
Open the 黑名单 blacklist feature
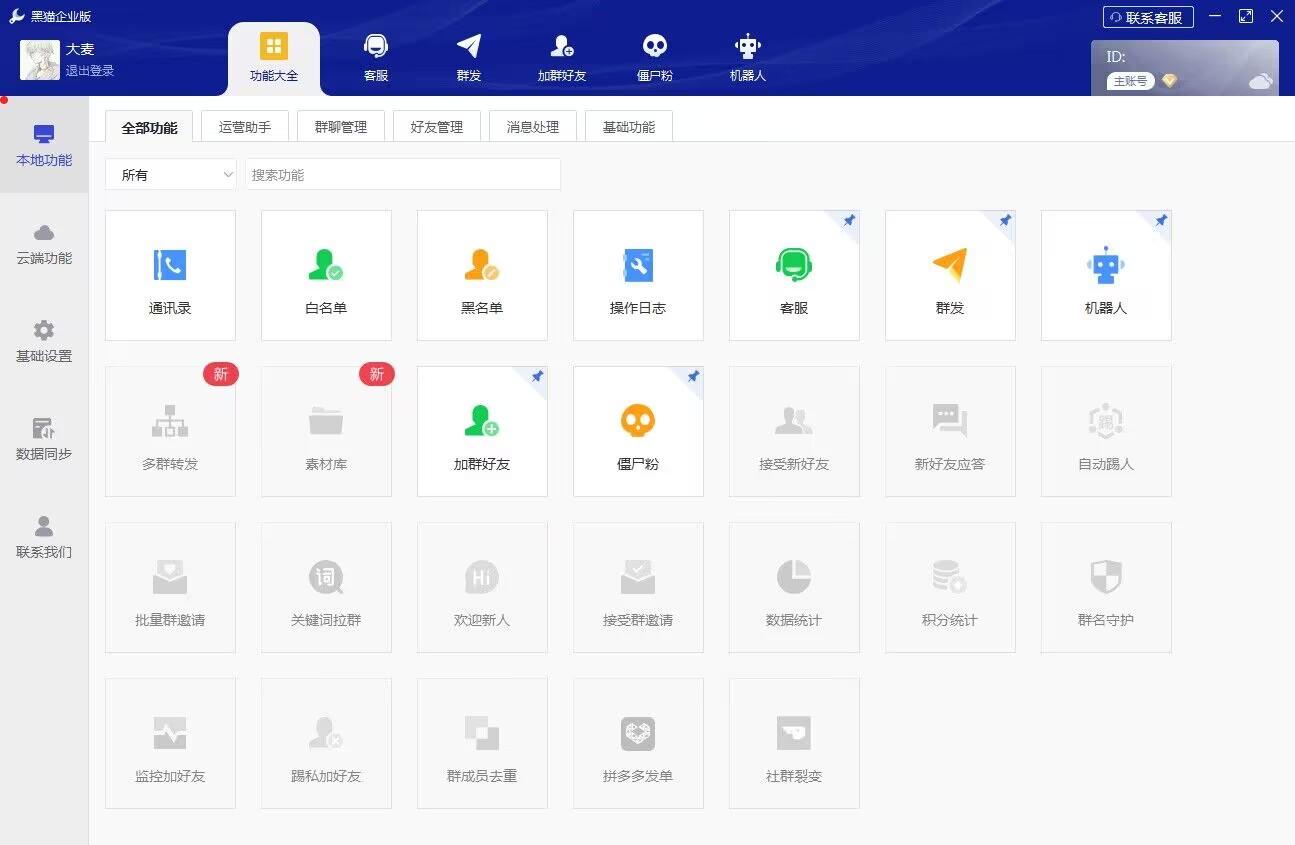click(482, 275)
